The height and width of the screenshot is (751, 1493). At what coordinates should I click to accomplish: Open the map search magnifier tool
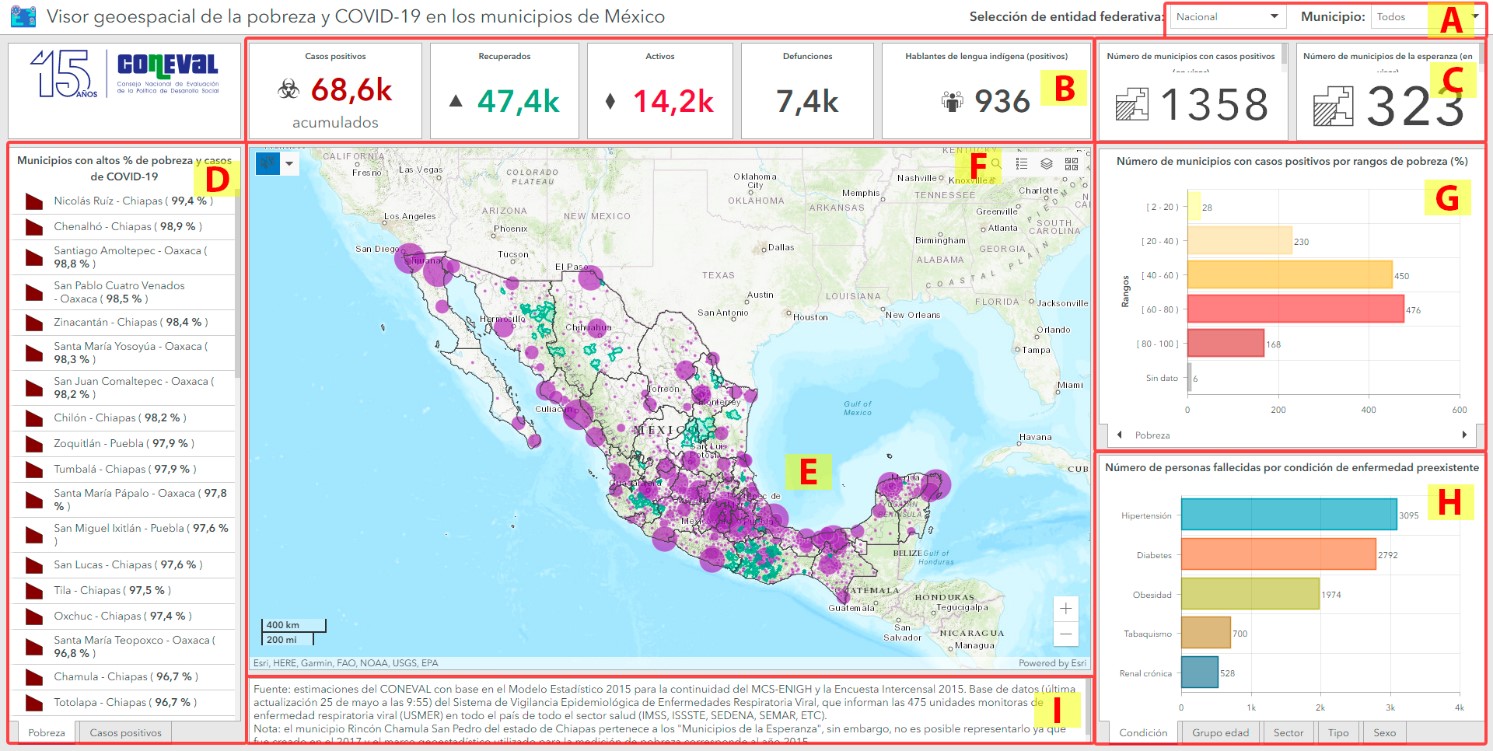997,163
